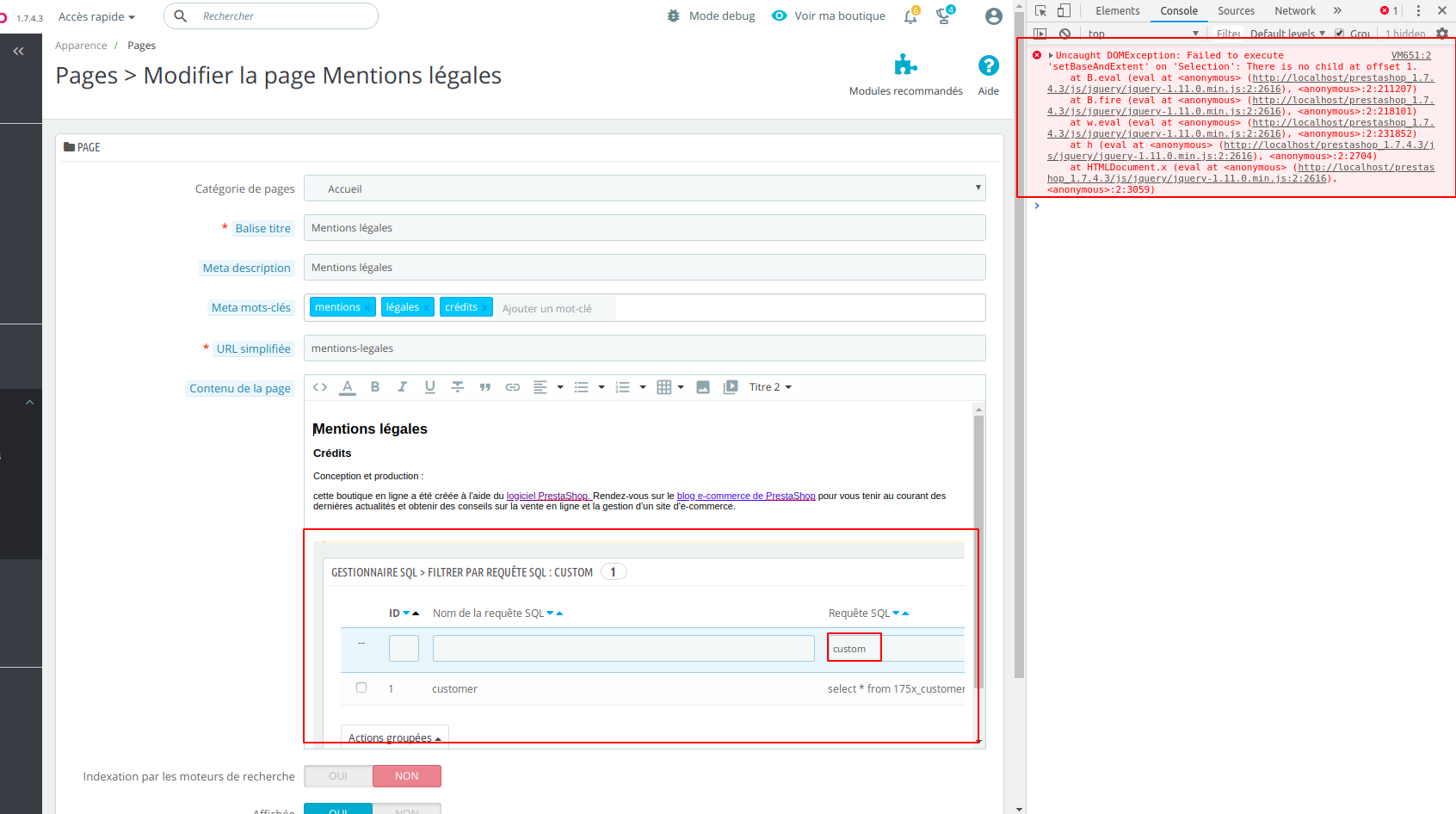Click the Balise titre field
The image size is (1456, 814).
point(645,228)
